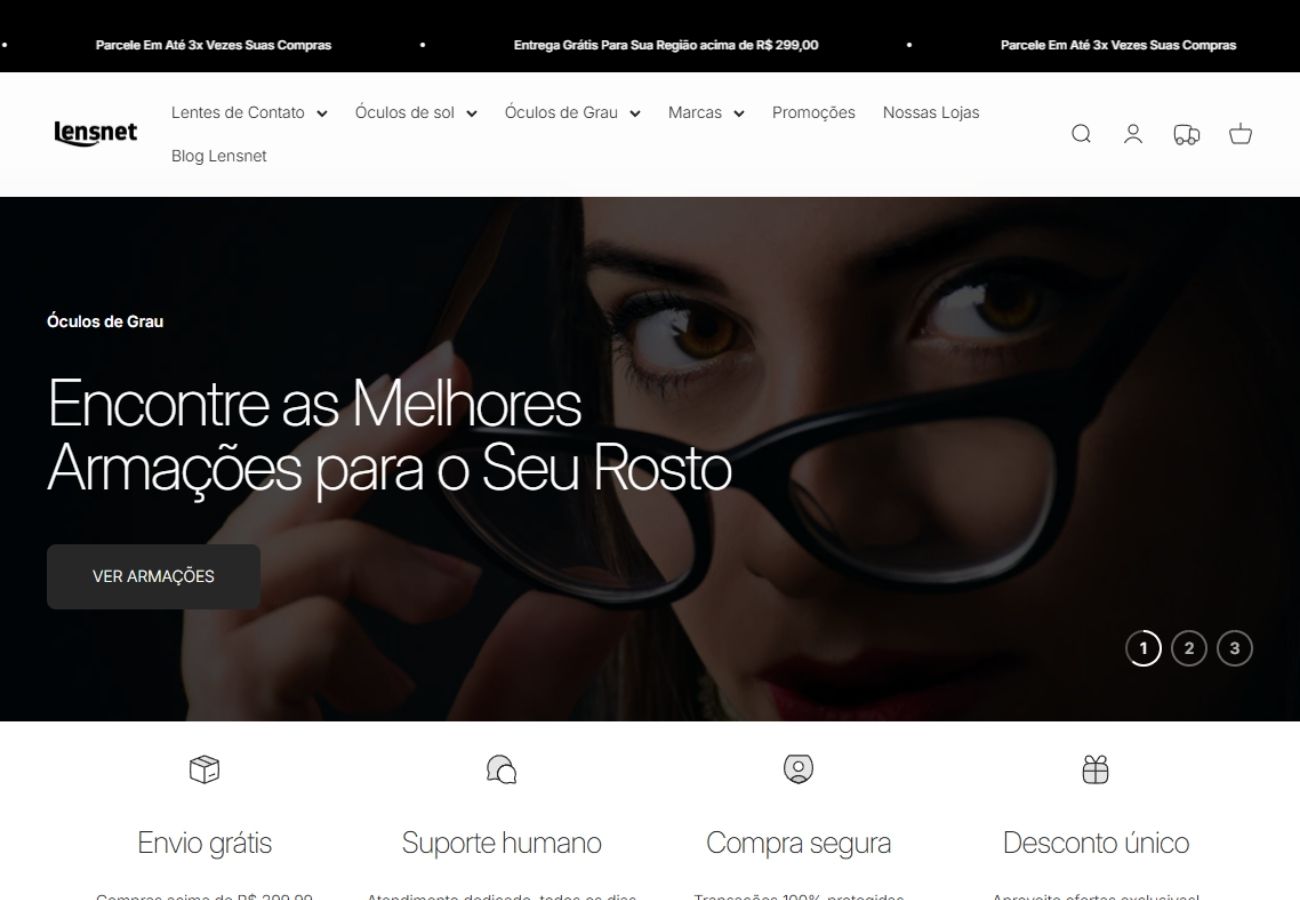Click the chat bubble icon above Suporte humano

[501, 769]
